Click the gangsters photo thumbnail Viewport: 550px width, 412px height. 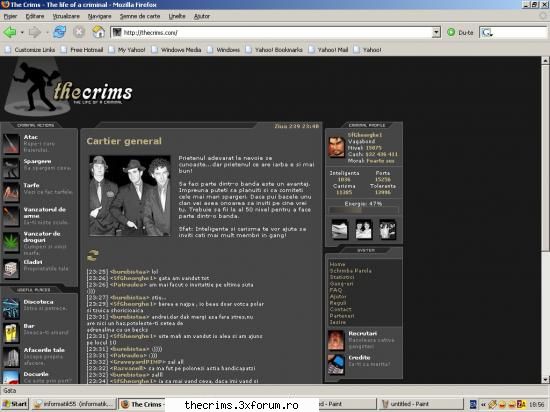129,196
